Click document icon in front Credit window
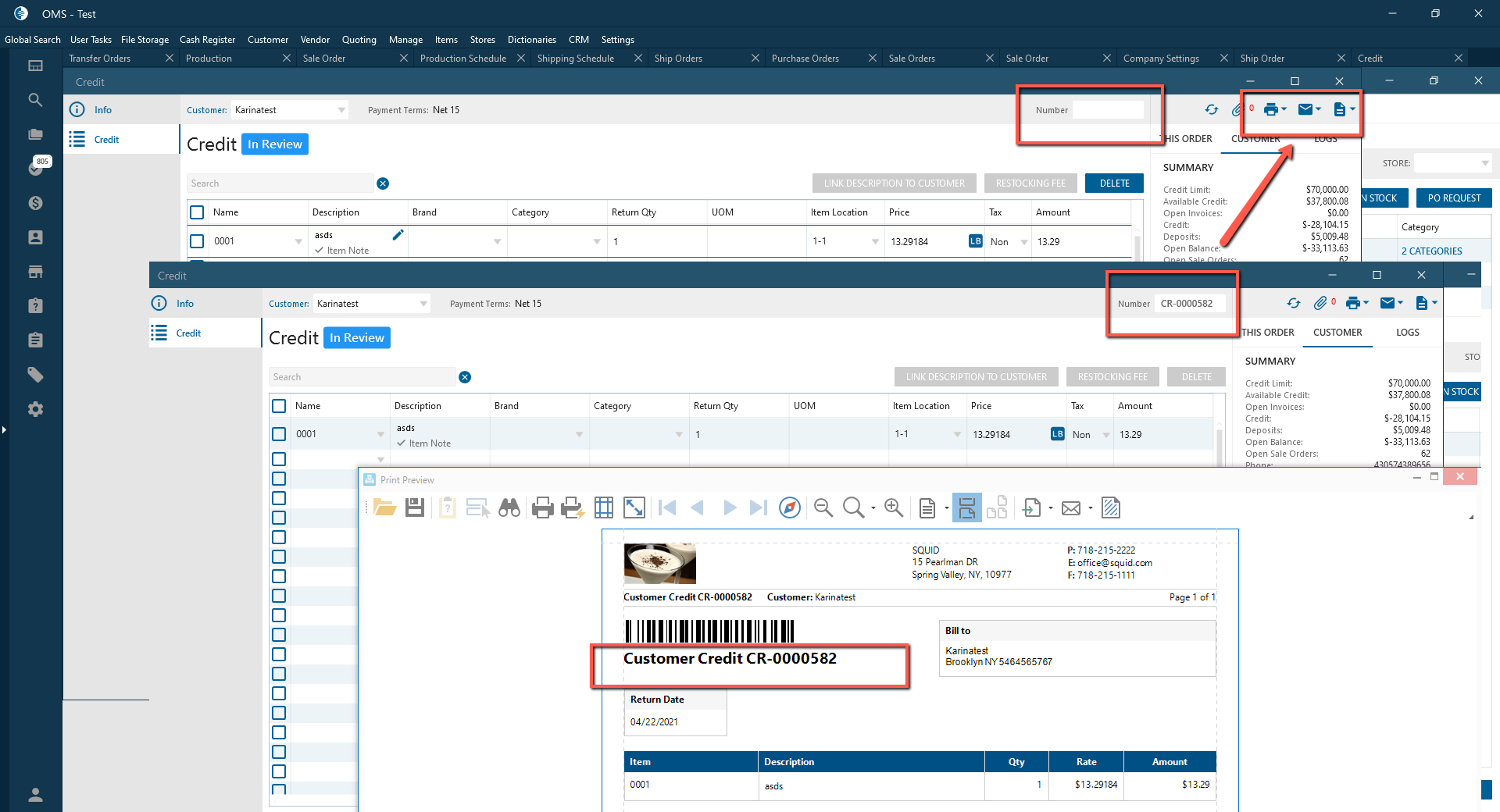The image size is (1500, 812). pos(1421,303)
